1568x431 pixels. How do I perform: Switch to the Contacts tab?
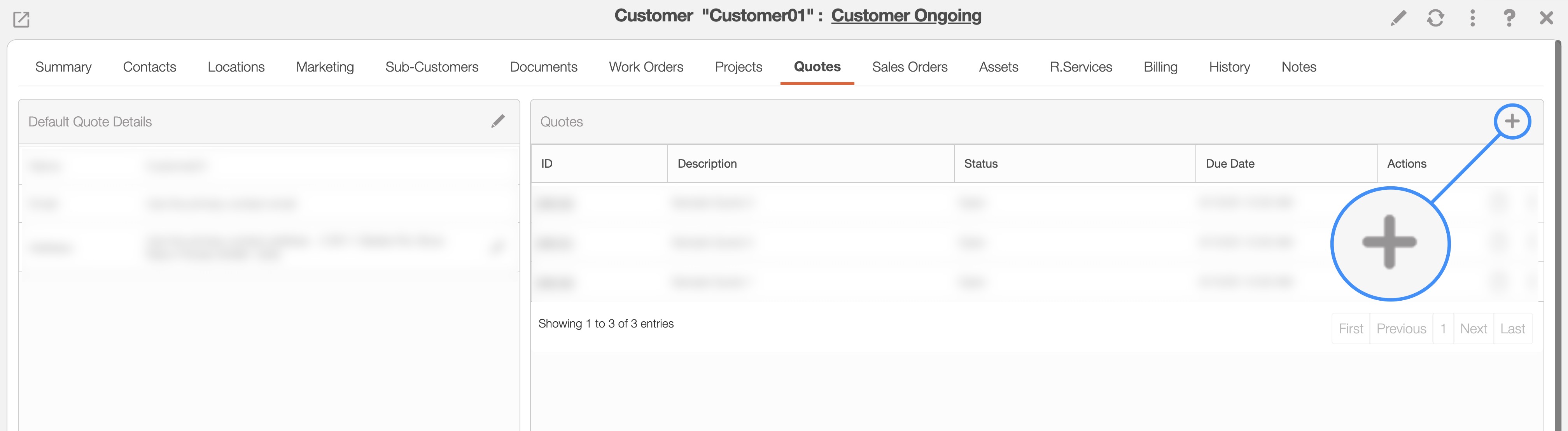[149, 67]
